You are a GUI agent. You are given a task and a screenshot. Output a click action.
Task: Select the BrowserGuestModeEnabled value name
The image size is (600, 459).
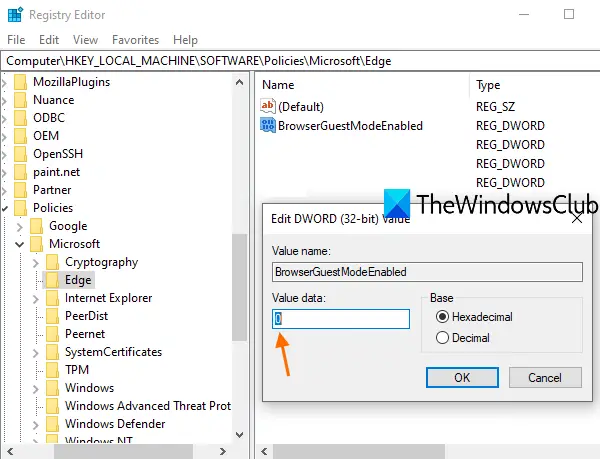[350, 126]
